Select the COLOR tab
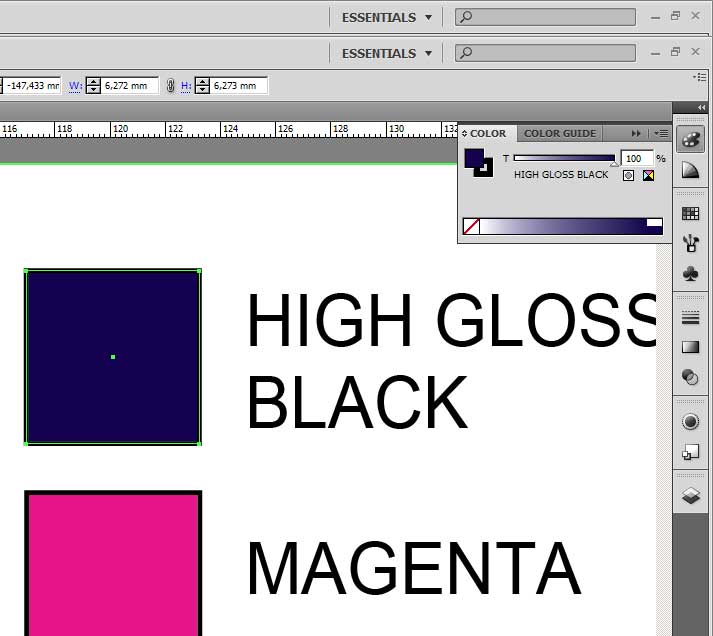 [487, 133]
